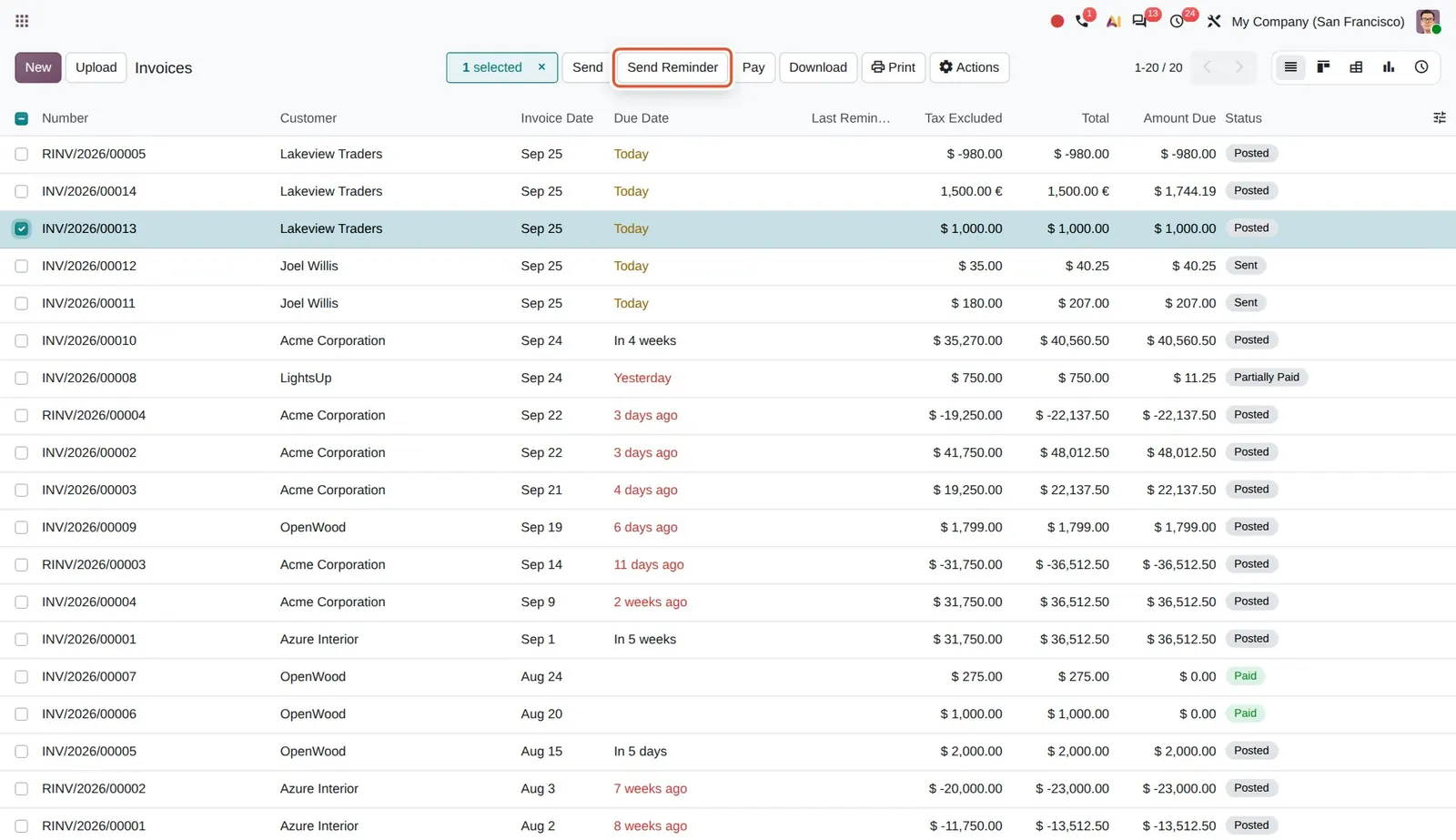
Task: Open the AI assistant icon in top bar
Action: (1113, 21)
